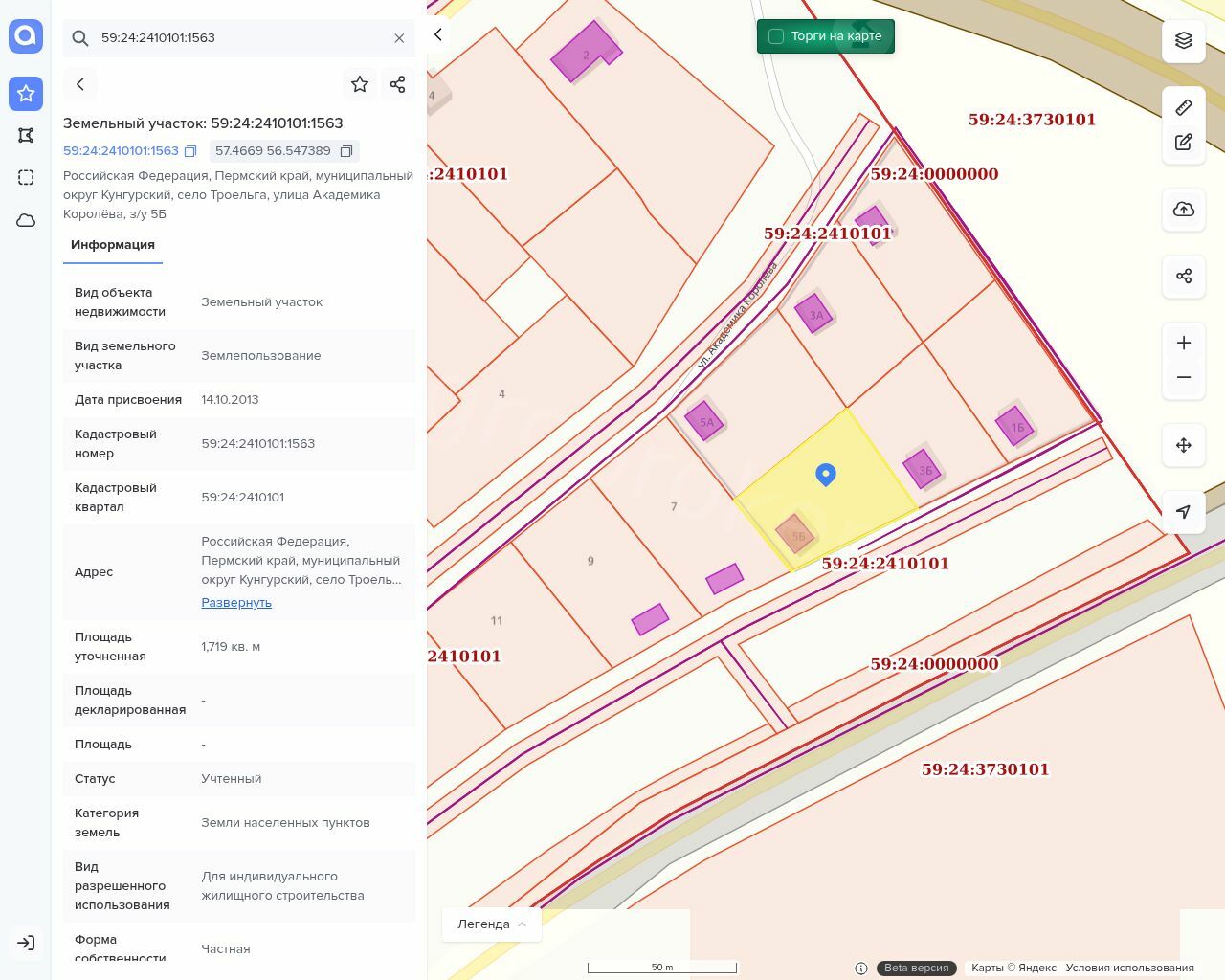The image size is (1225, 980).
Task: Copy the coordinates 57.4669 56.547389
Action: point(346,151)
